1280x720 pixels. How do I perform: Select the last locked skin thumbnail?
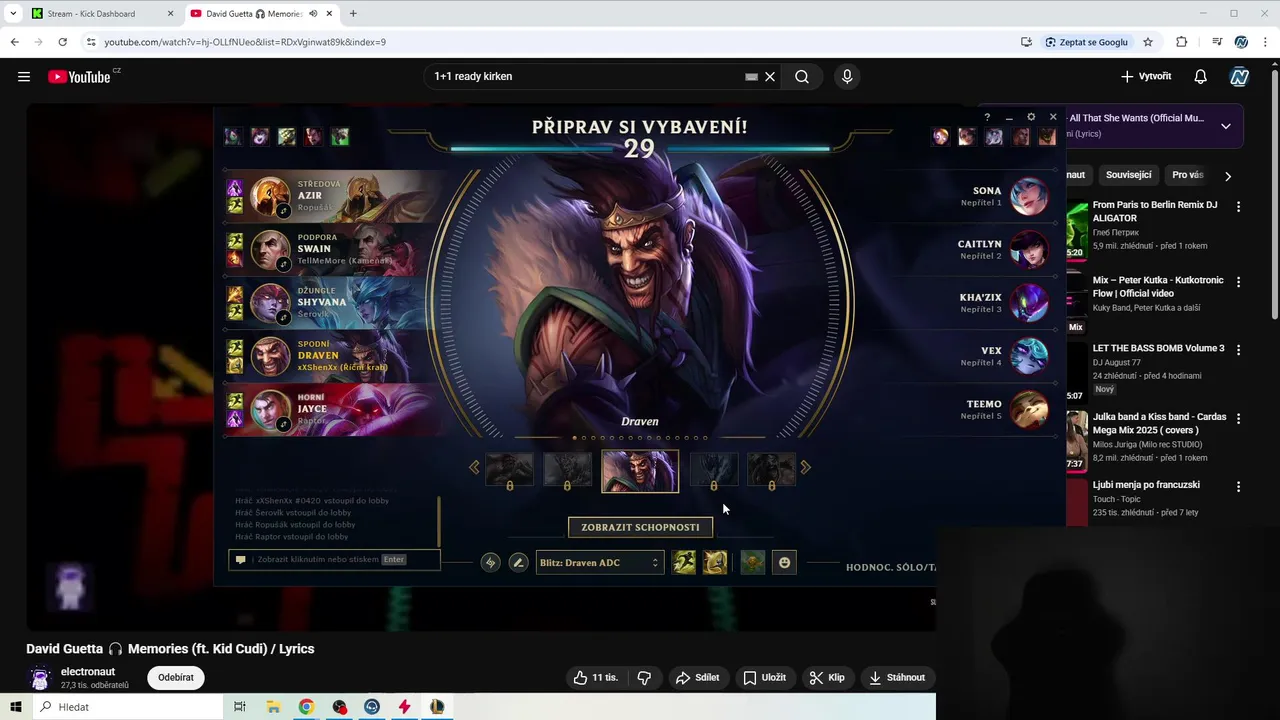771,469
